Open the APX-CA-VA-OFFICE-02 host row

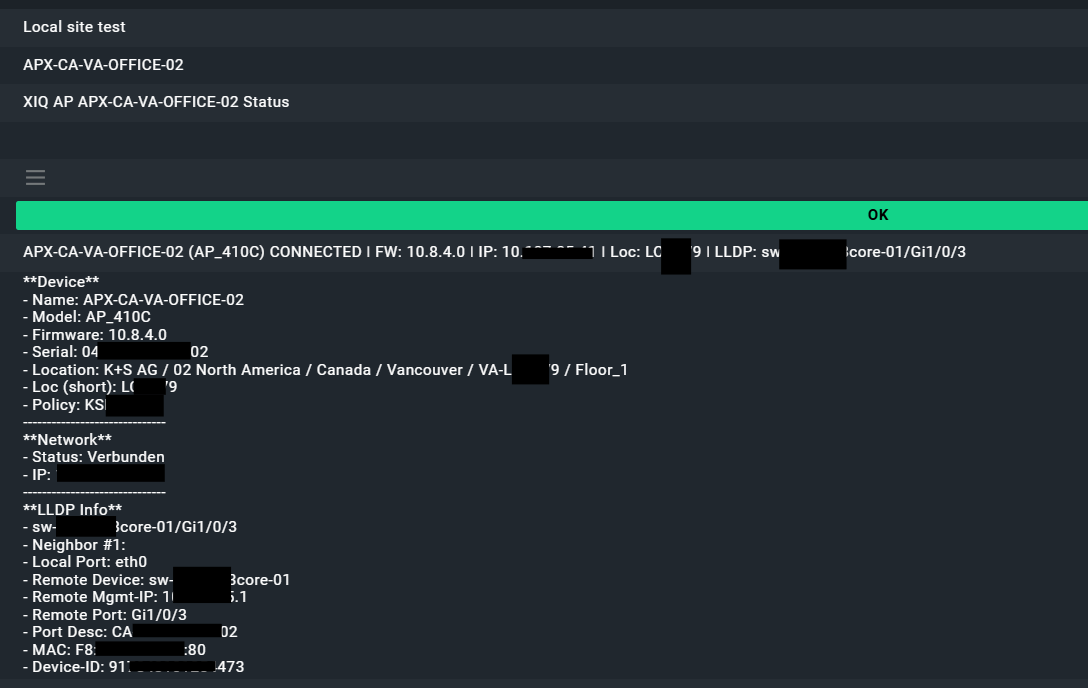pos(103,65)
